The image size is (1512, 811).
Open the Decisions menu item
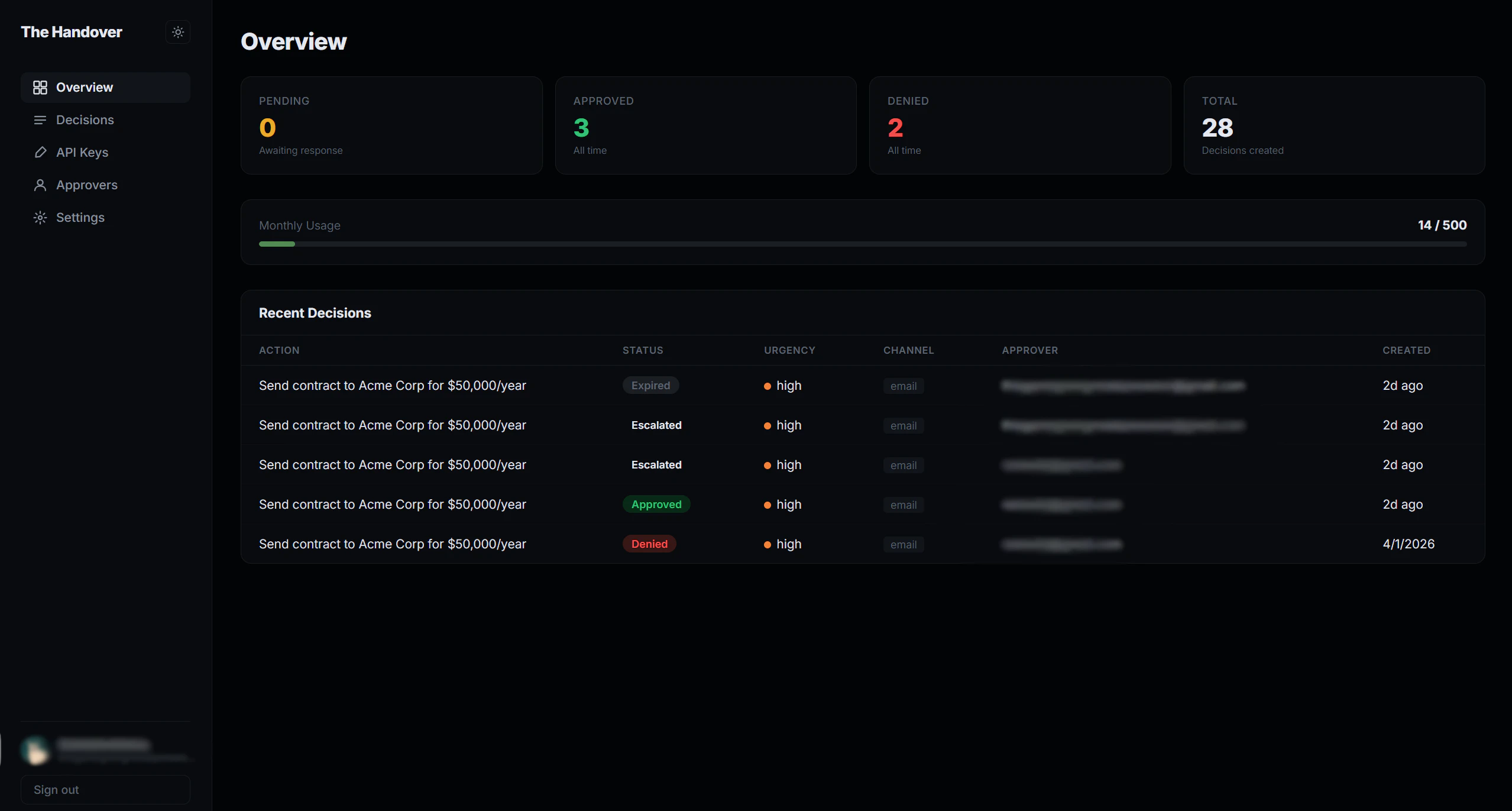pos(85,120)
